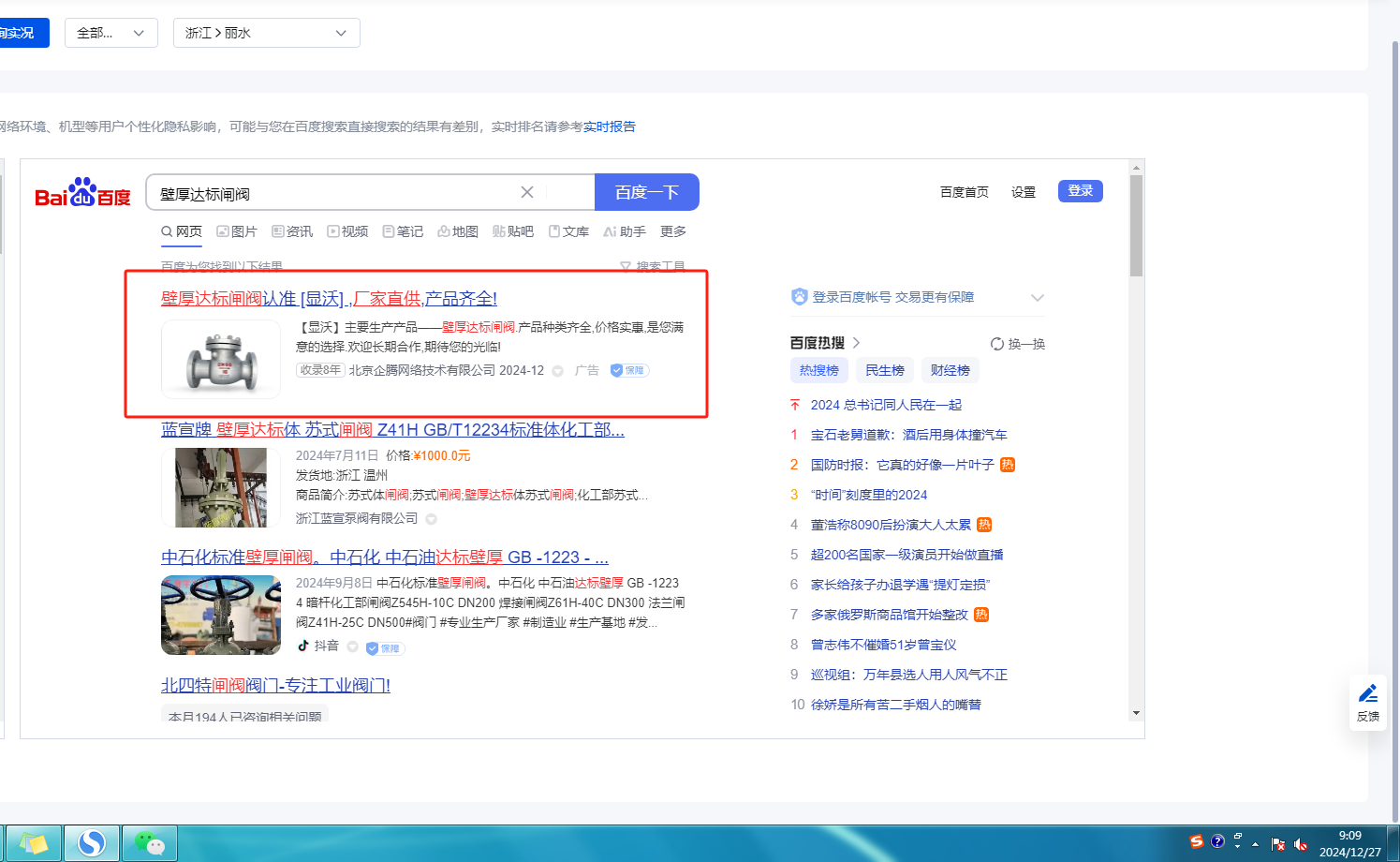Click the Baidu logo
Image resolution: width=1400 pixels, height=862 pixels.
[82, 193]
